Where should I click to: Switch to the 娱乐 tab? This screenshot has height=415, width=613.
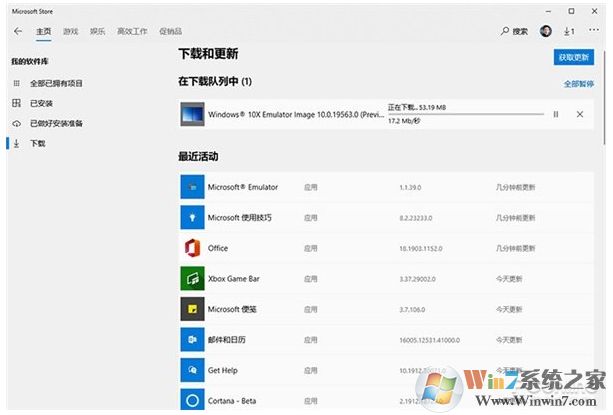(97, 31)
